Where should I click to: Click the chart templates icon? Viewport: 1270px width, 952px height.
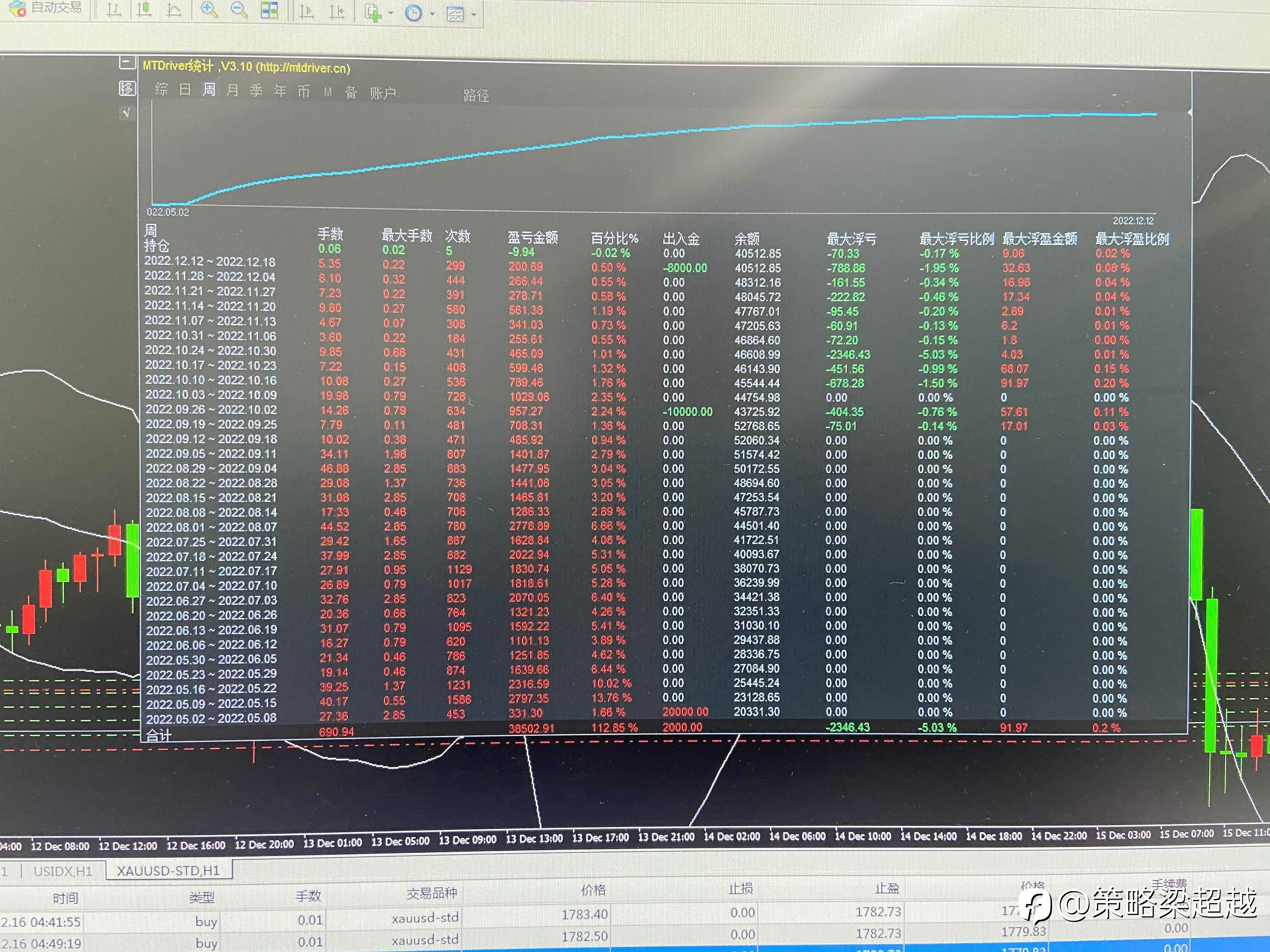click(455, 14)
